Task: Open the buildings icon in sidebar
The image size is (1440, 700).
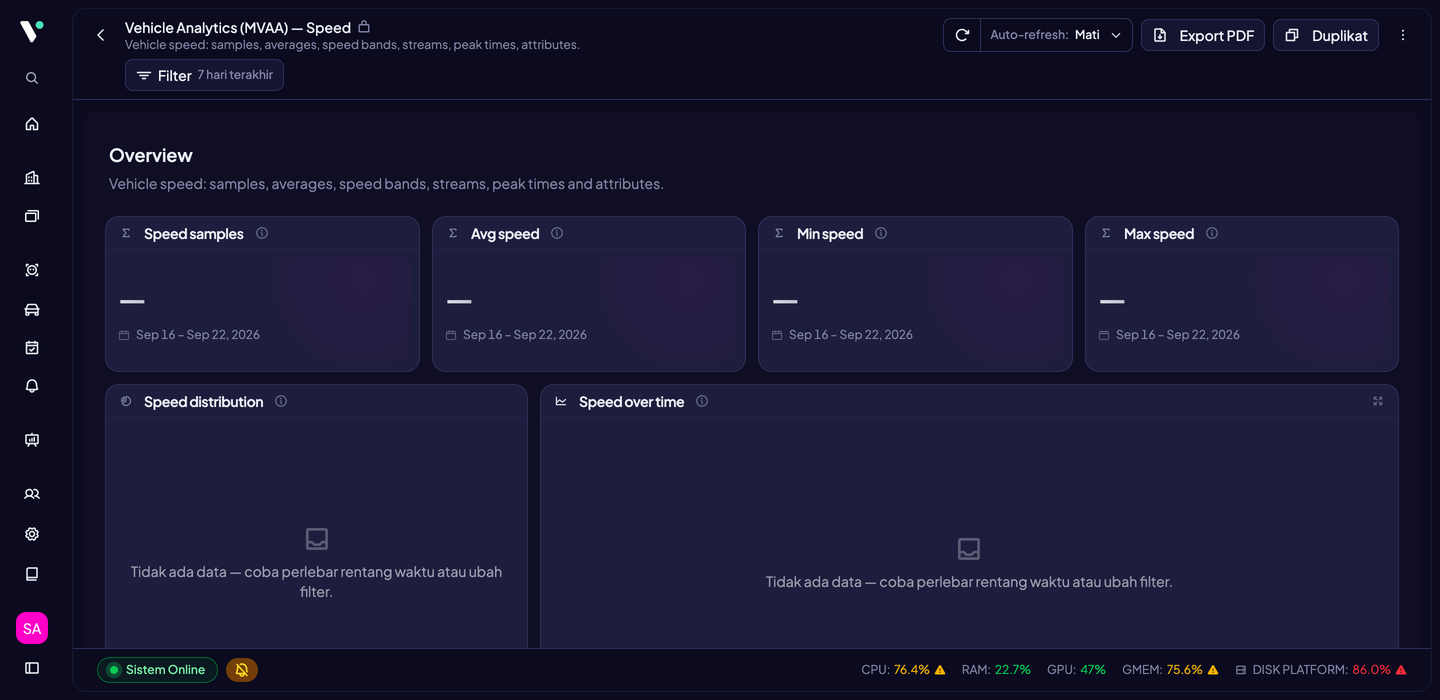Action: tap(32, 178)
